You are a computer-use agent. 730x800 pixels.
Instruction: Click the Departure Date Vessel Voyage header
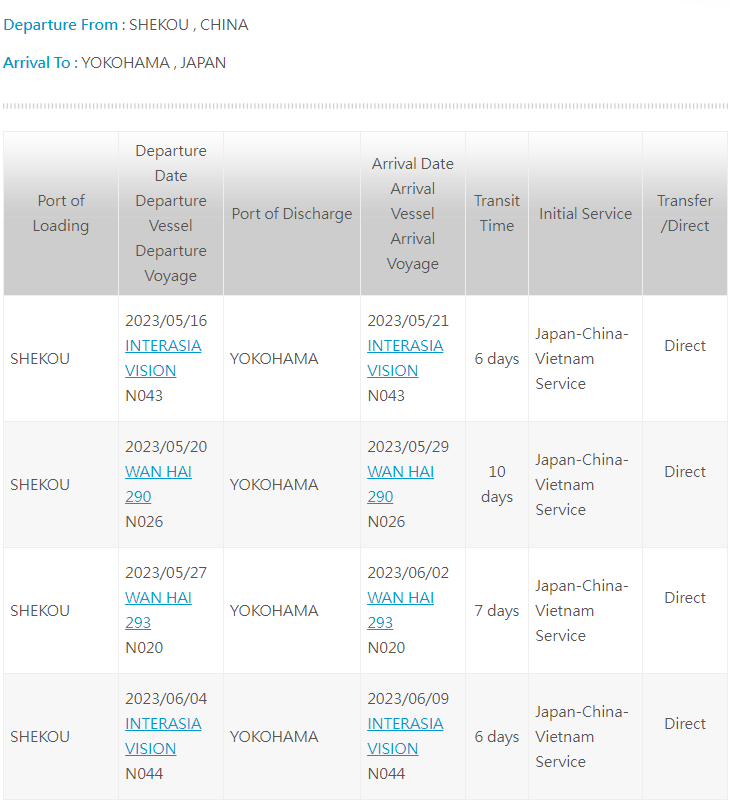(171, 213)
